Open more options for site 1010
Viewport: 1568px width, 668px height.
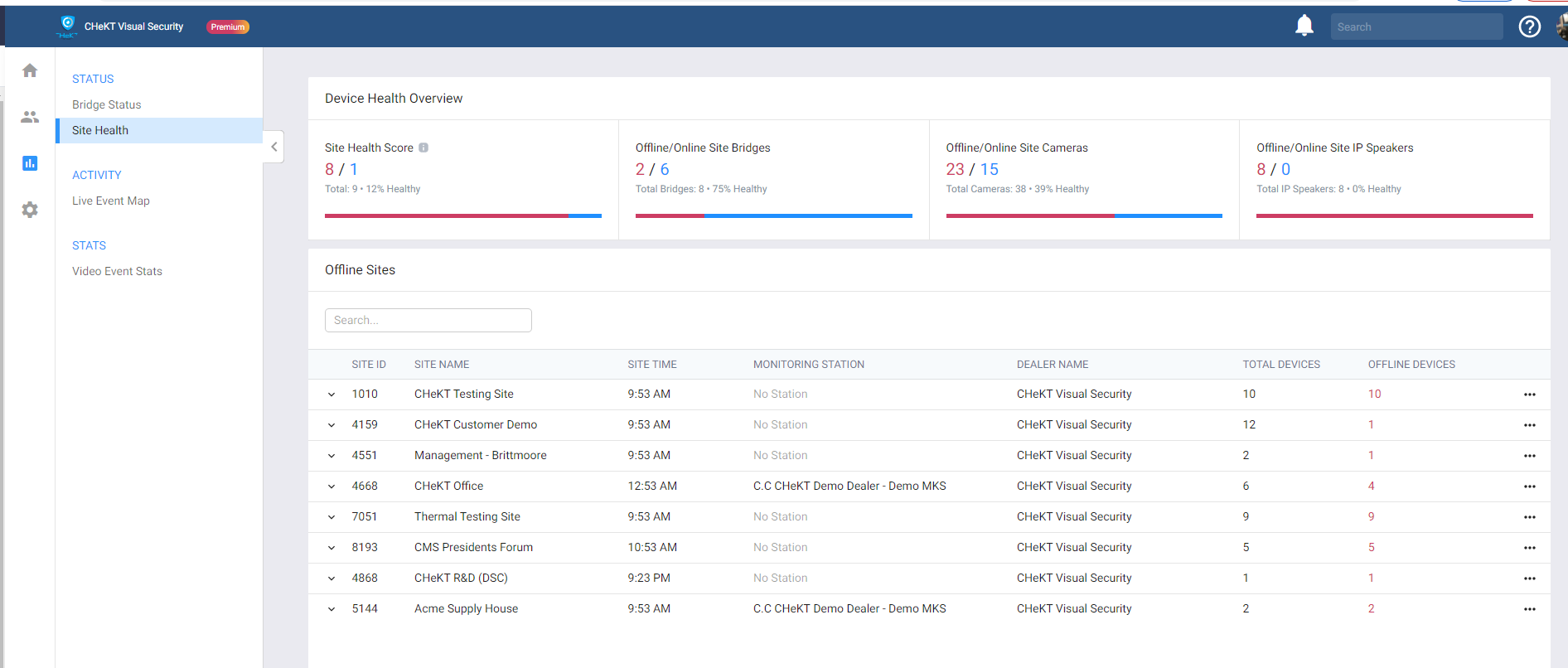tap(1529, 395)
